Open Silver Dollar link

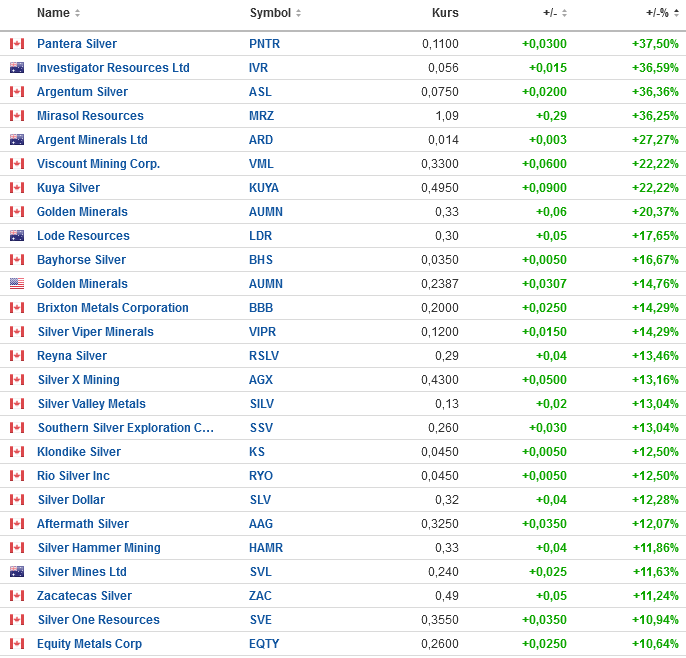(72, 500)
